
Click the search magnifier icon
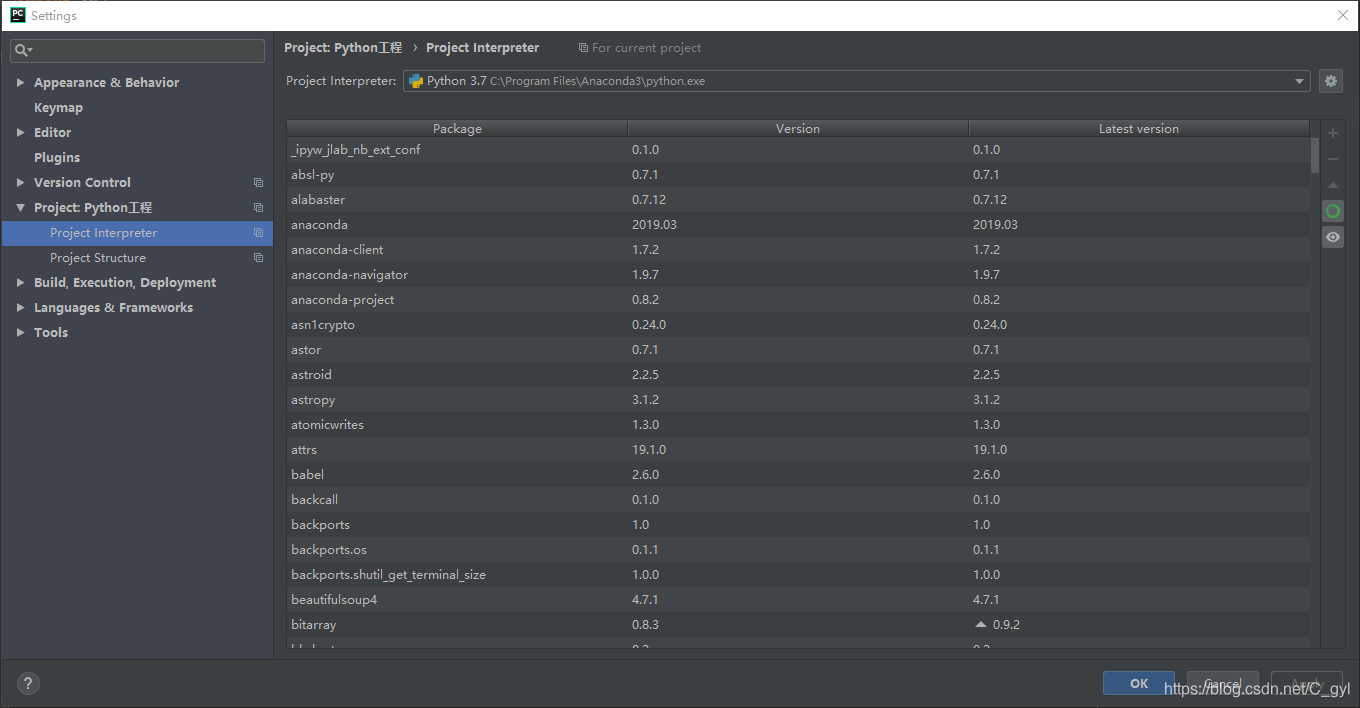pyautogui.click(x=23, y=50)
